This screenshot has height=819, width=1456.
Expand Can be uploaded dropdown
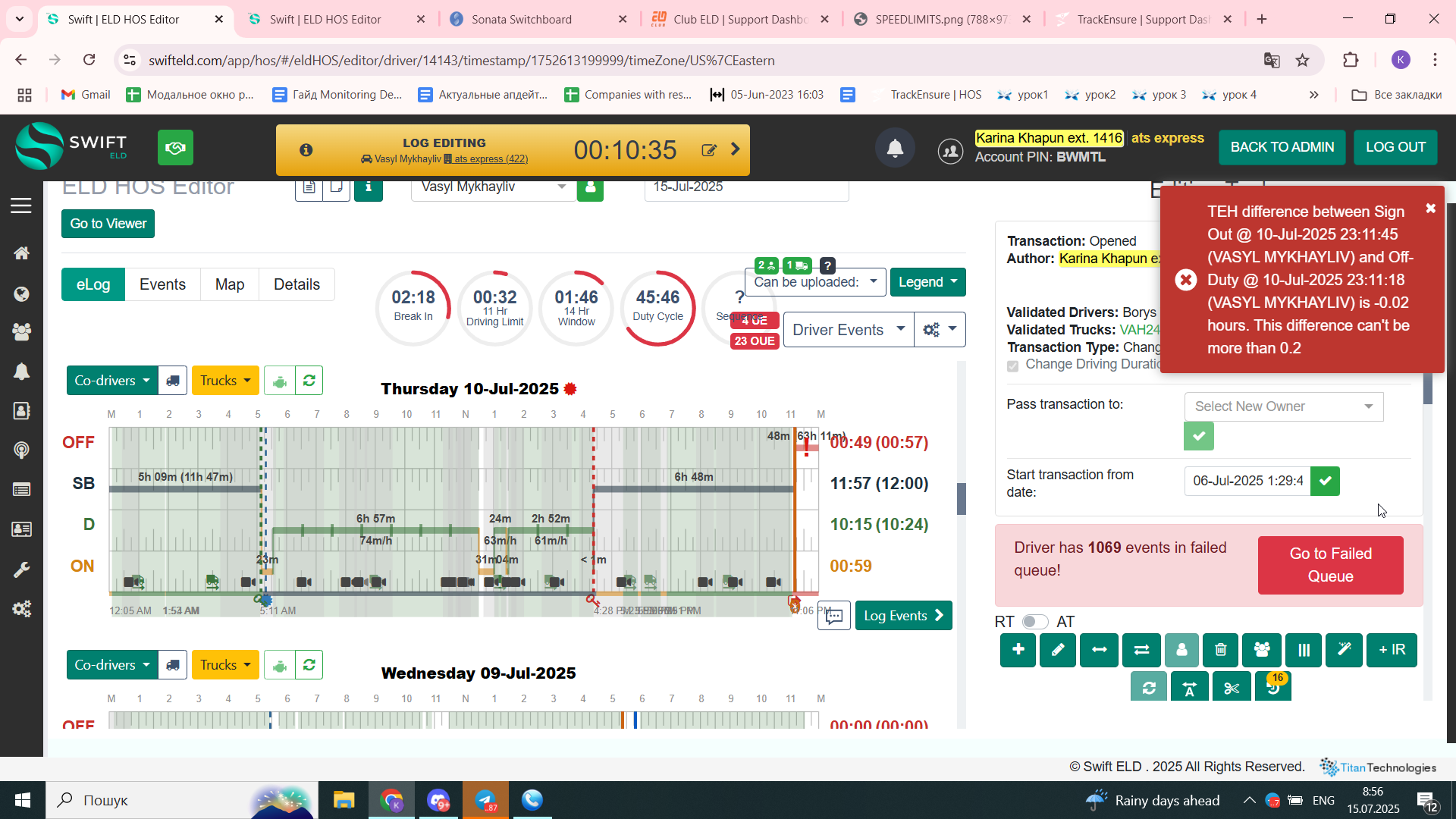(x=815, y=282)
